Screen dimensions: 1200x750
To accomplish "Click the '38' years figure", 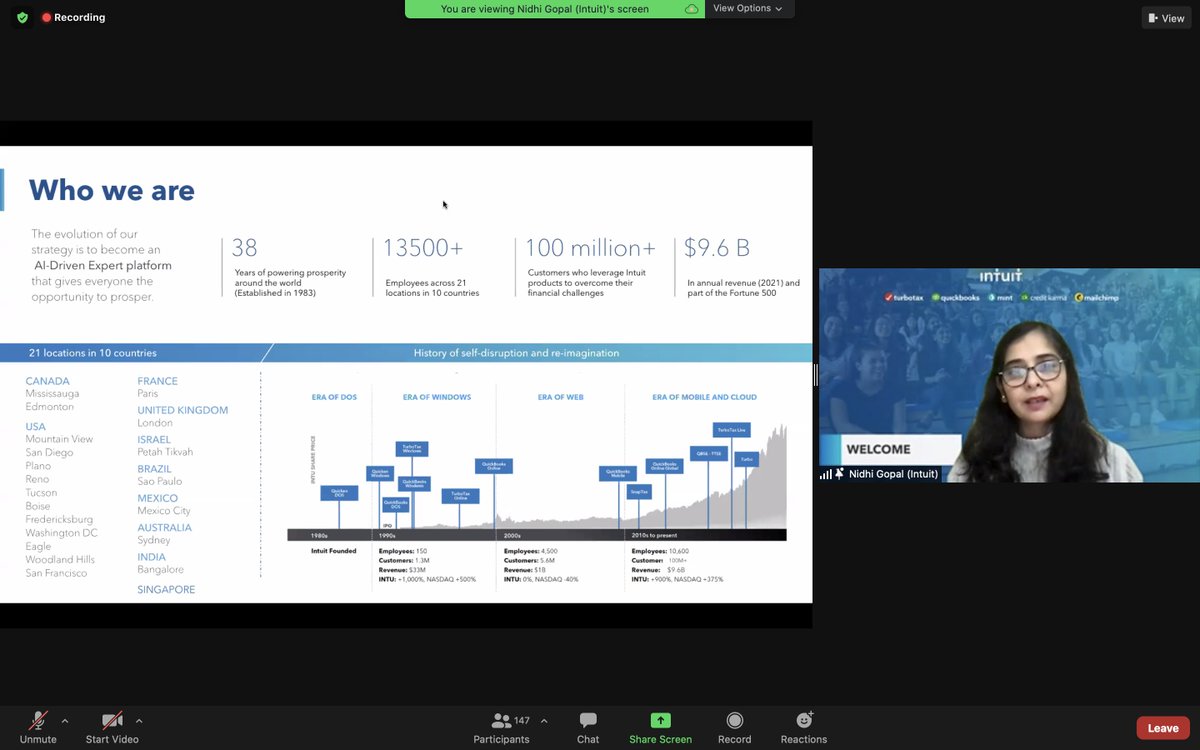I will 245,249.
